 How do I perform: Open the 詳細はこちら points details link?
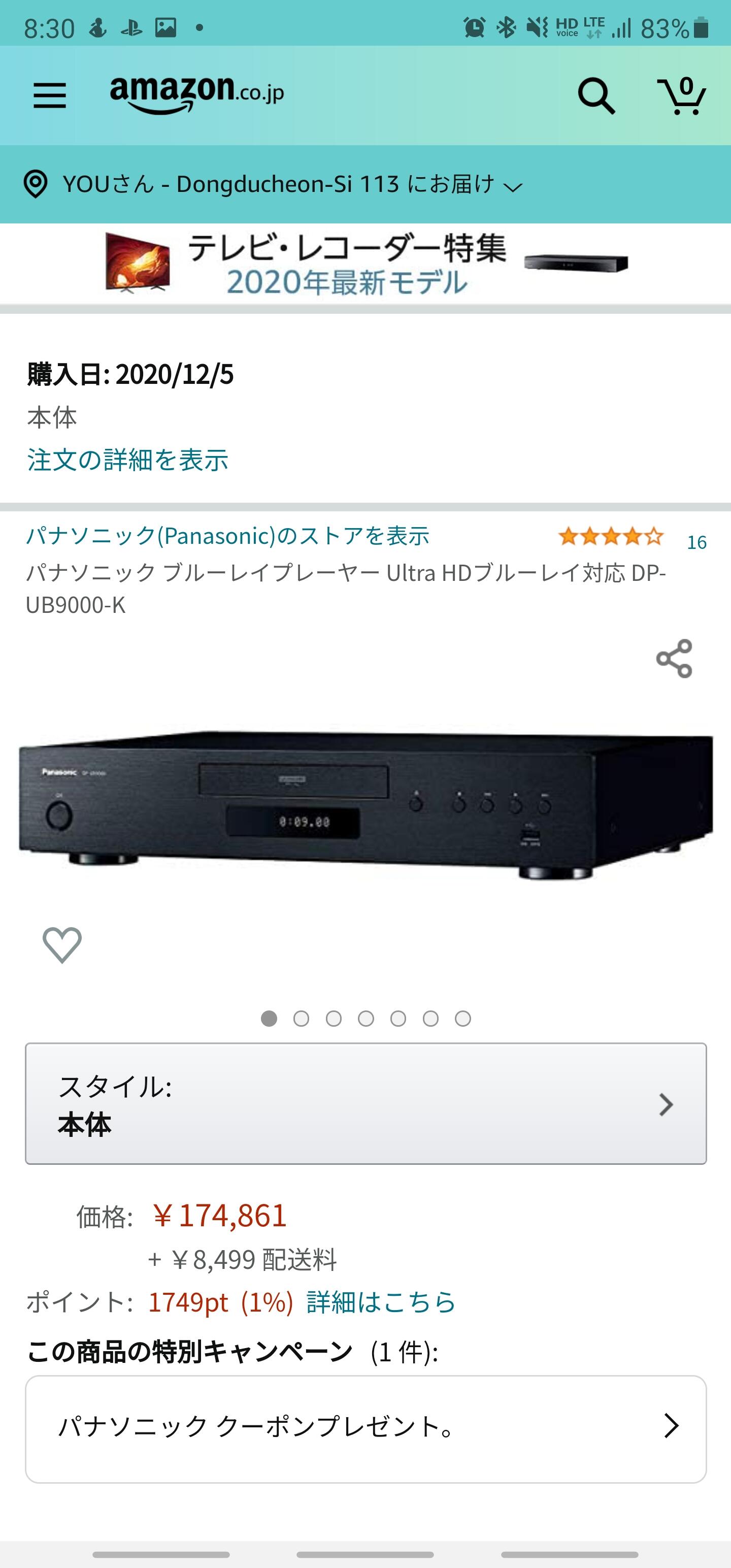(381, 1302)
